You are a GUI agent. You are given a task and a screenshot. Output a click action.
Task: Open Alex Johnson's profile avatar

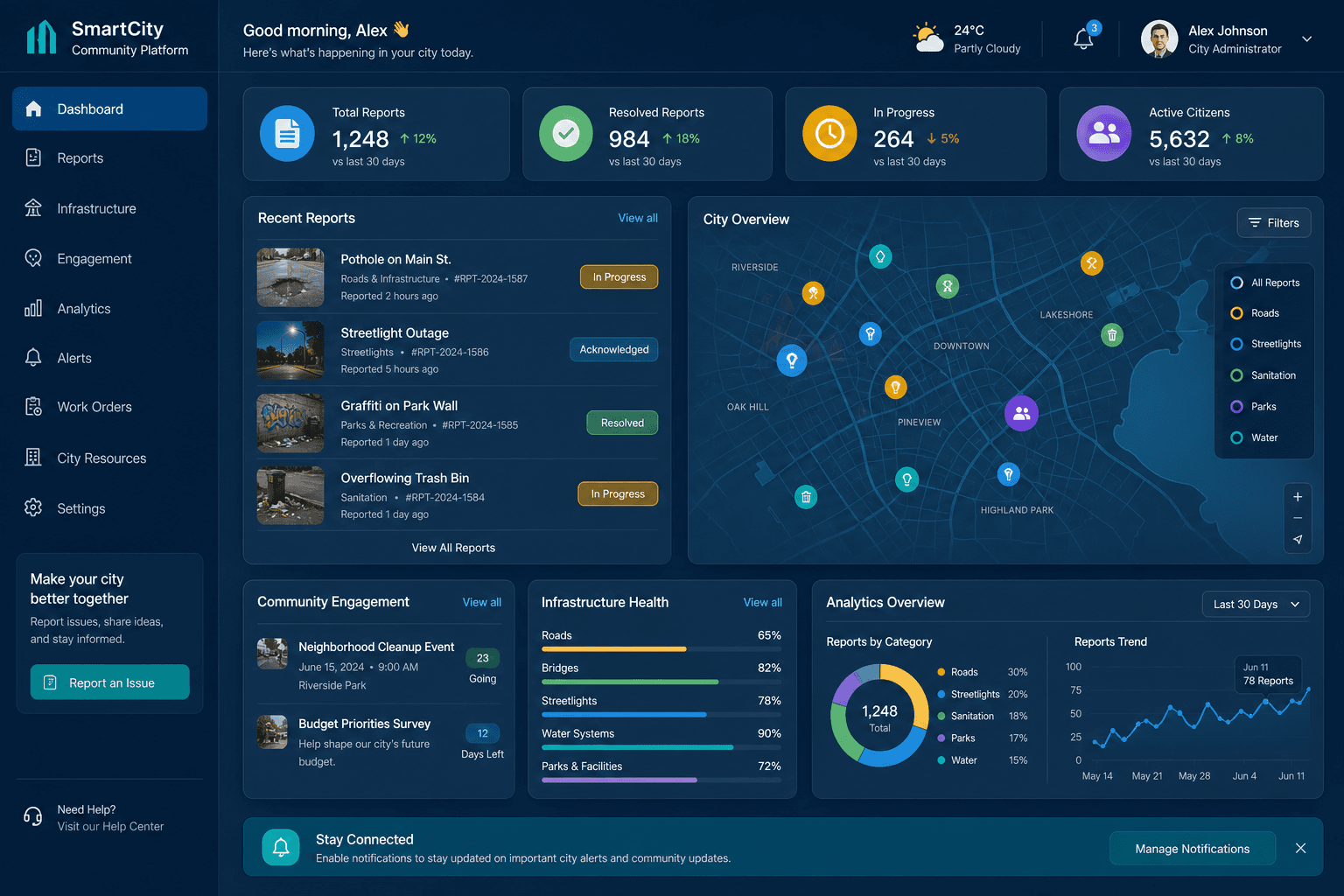[1159, 39]
